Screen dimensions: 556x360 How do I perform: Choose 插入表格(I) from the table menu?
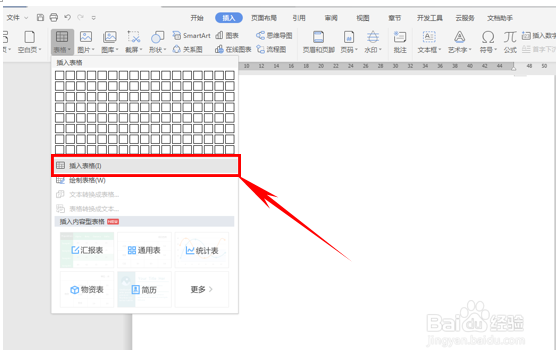click(x=146, y=166)
